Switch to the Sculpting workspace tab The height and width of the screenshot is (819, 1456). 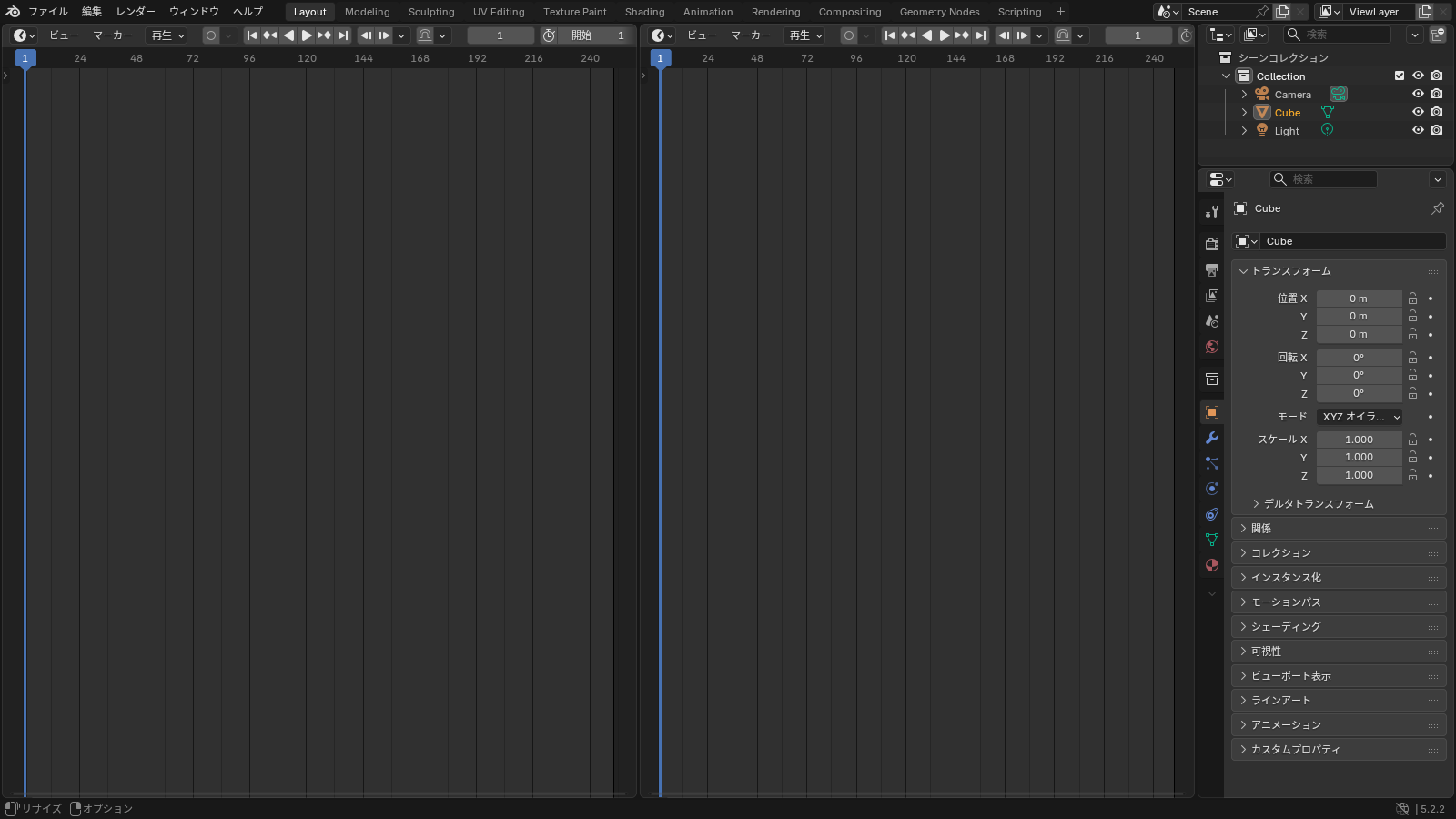[x=431, y=12]
